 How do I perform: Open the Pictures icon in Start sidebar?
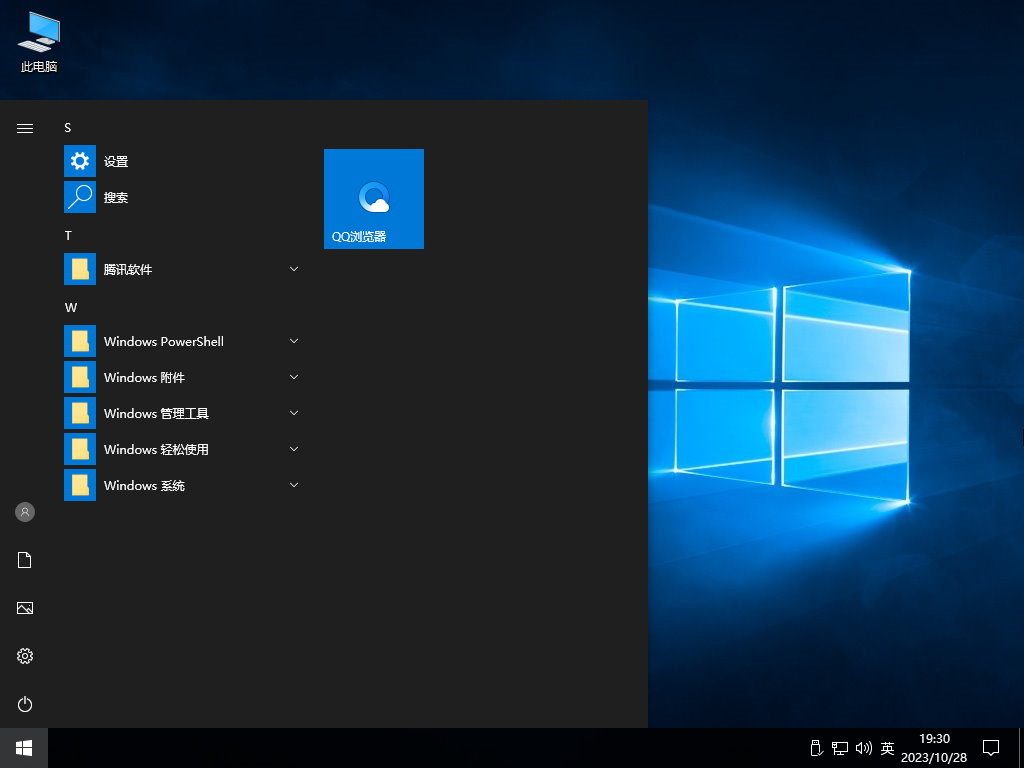click(24, 608)
